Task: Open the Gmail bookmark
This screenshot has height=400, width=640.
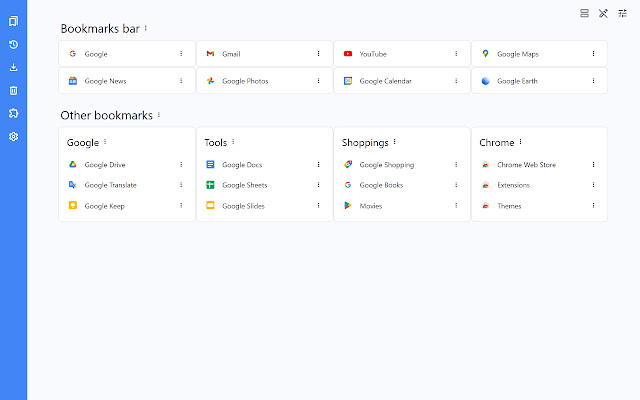Action: (264, 53)
